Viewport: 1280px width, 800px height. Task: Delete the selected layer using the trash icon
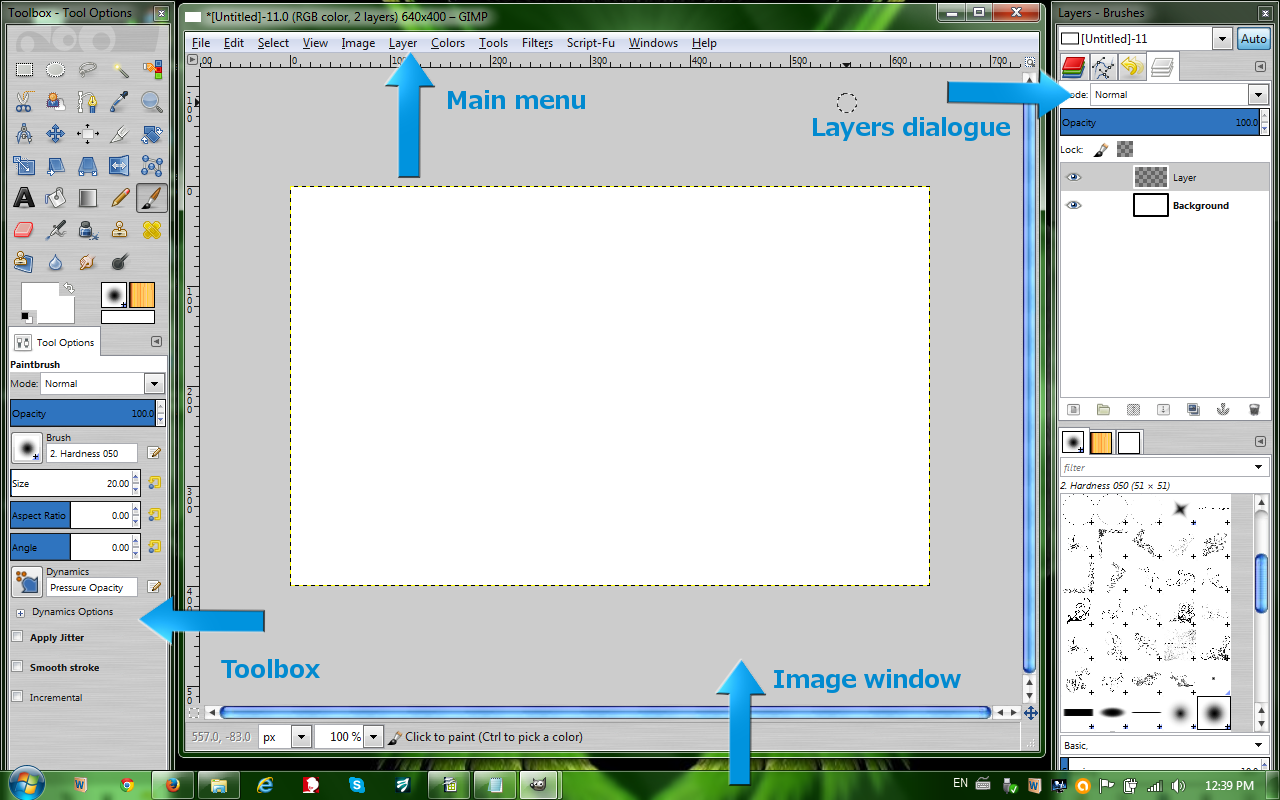pos(1254,409)
